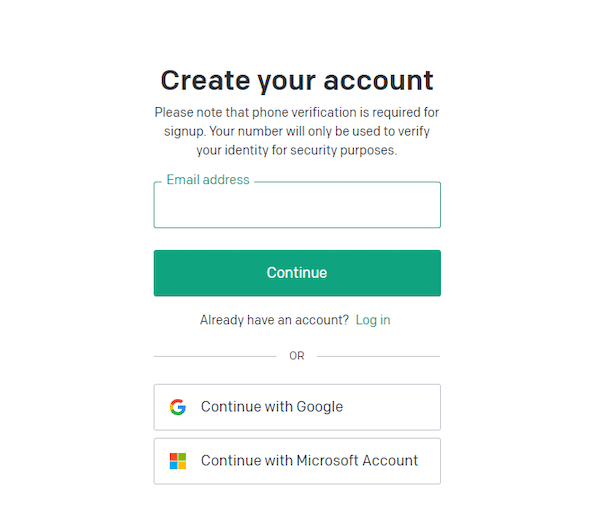600x524 pixels.
Task: Click the 'Please note that phone verification' line
Action: [x=297, y=113]
